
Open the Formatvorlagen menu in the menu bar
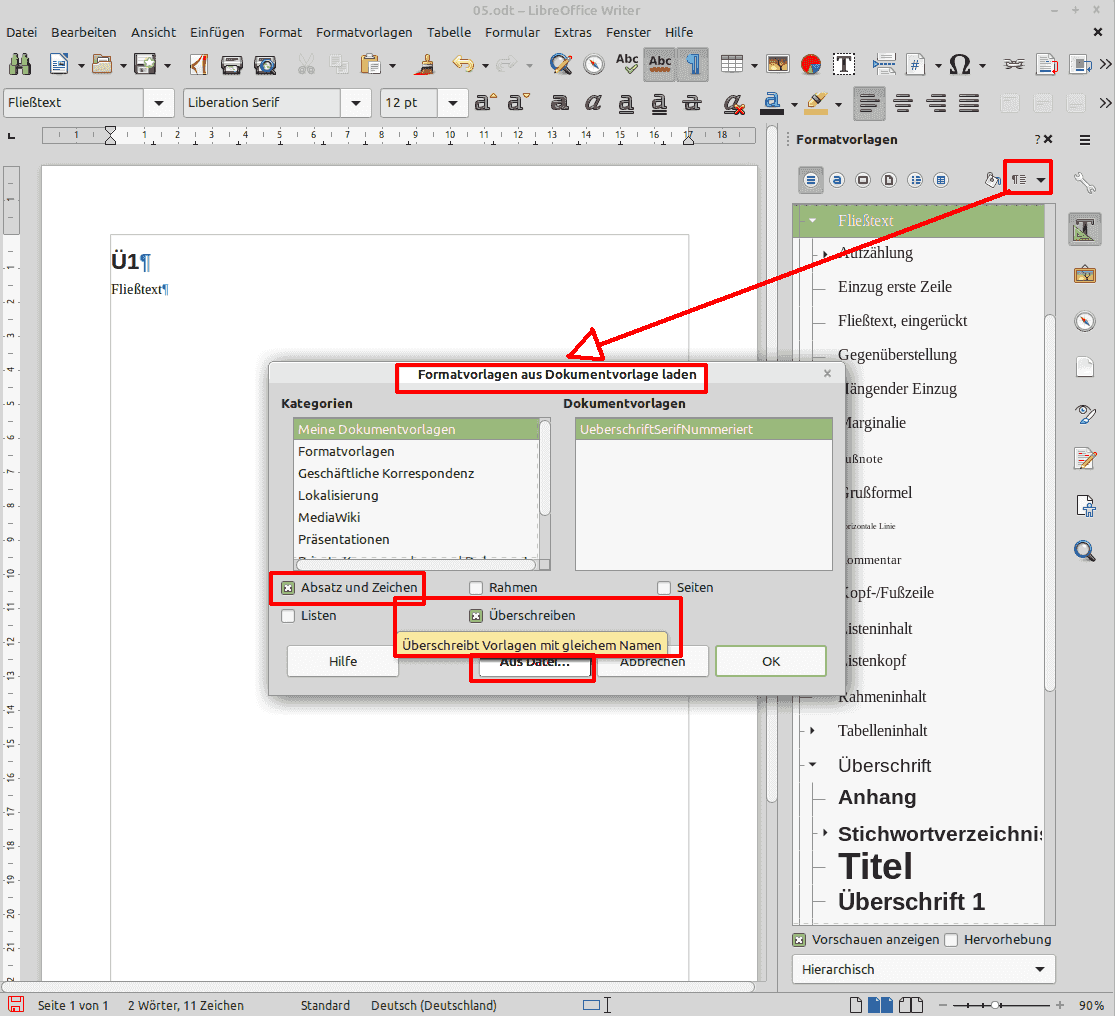[364, 32]
